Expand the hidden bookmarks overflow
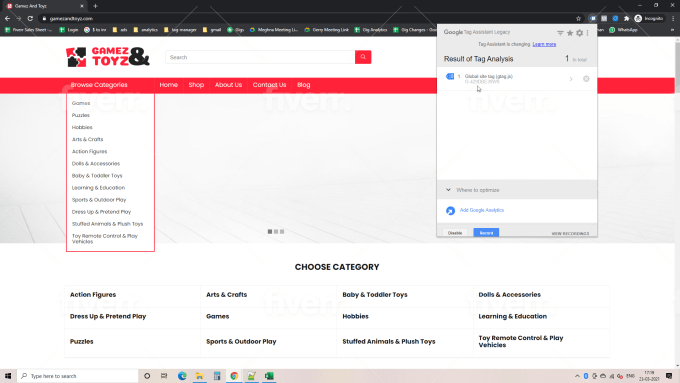Image resolution: width=680 pixels, height=383 pixels. [x=673, y=30]
